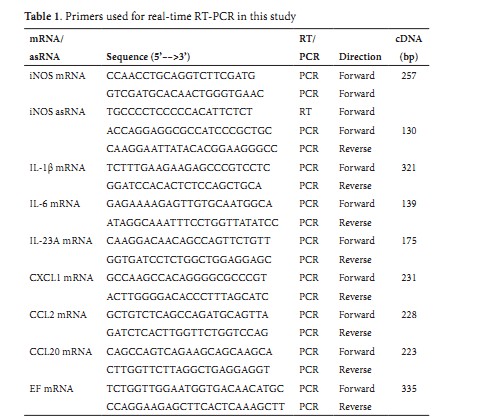
Task: Click sequence CCAACCTGCAGGTCTTCGATG
Action: pyautogui.click(x=181, y=76)
